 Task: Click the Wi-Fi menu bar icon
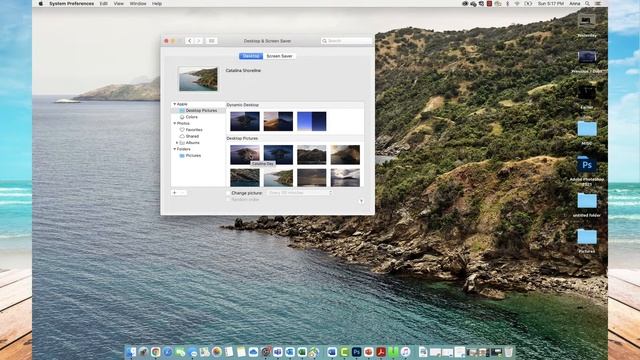517,4
